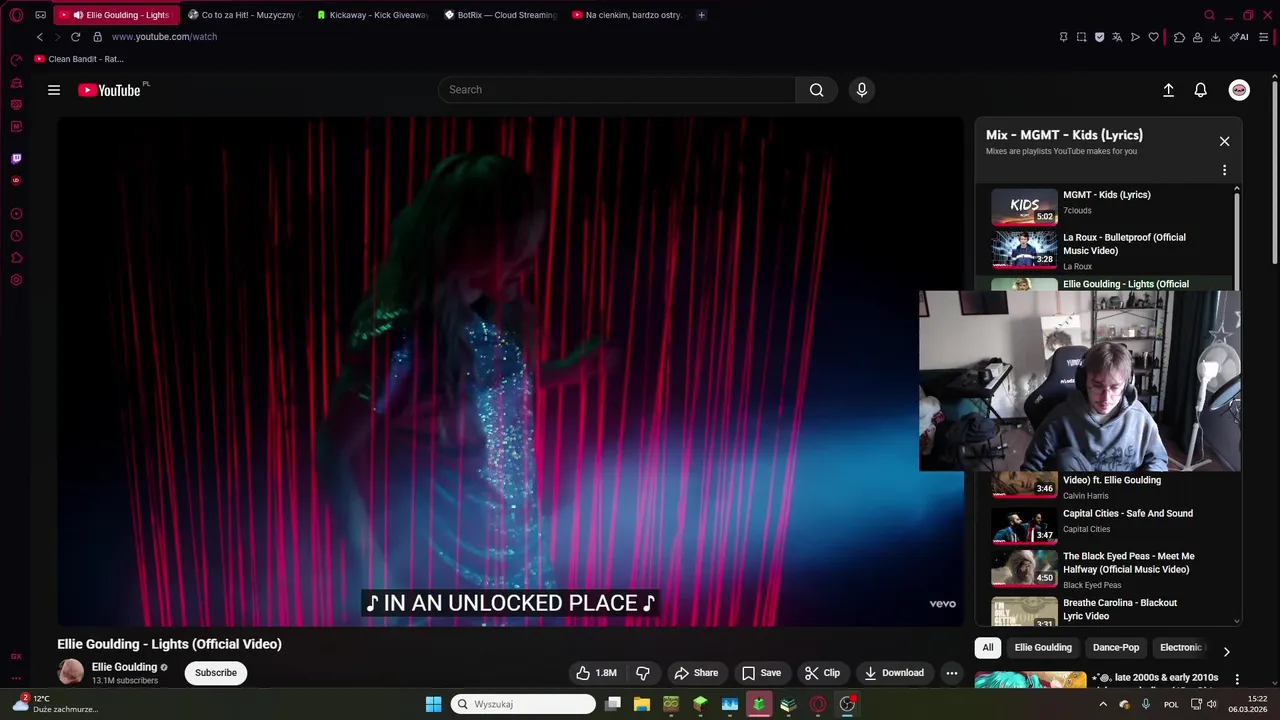
Task: Open the Windows Start menu
Action: [x=433, y=704]
